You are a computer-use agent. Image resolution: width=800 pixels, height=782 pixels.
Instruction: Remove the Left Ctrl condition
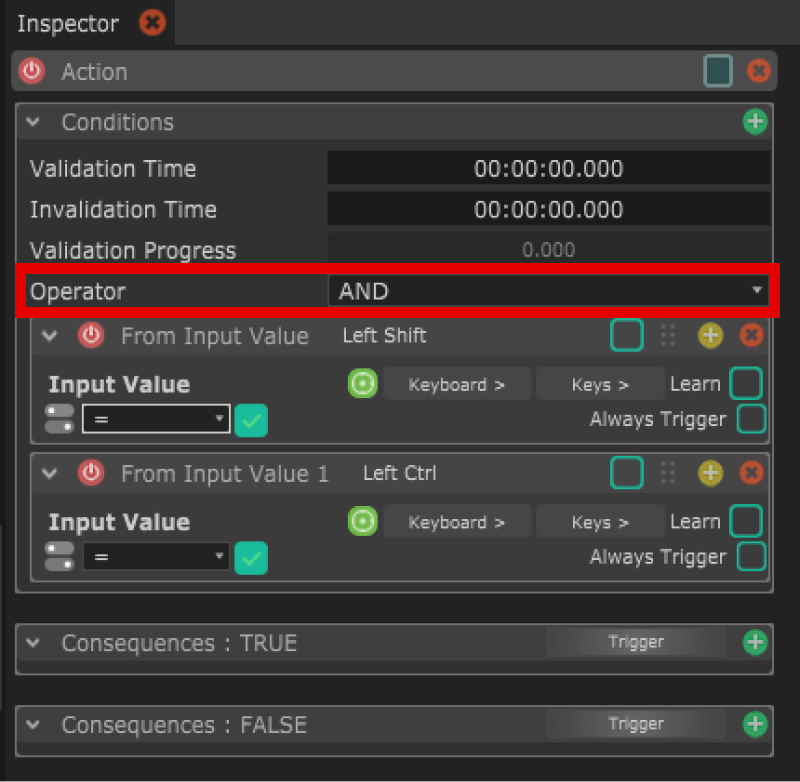point(751,473)
